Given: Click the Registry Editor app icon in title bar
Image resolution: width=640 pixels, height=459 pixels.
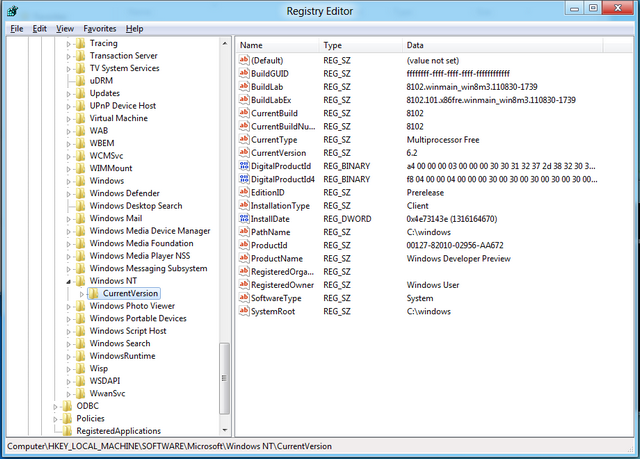Looking at the screenshot, I should 13,11.
